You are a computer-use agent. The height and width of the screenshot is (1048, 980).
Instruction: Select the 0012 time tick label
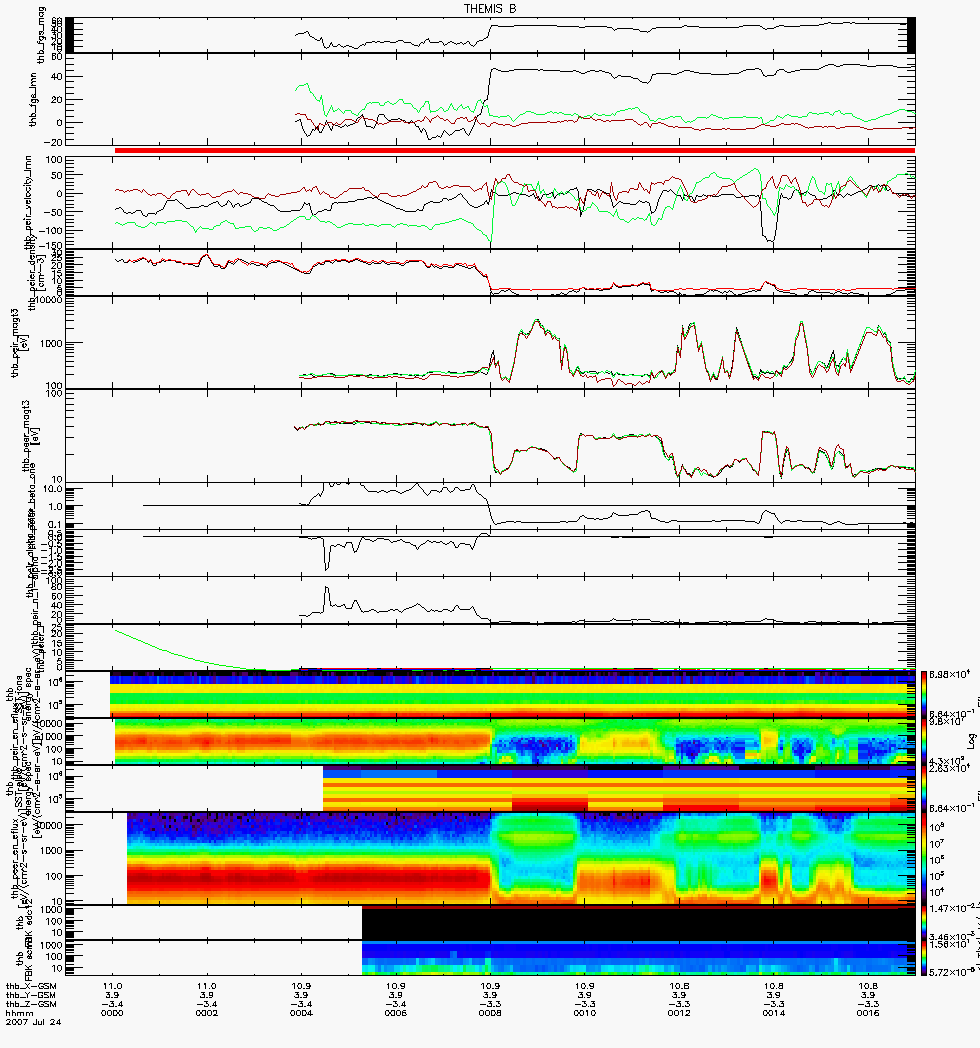[x=679, y=1013]
